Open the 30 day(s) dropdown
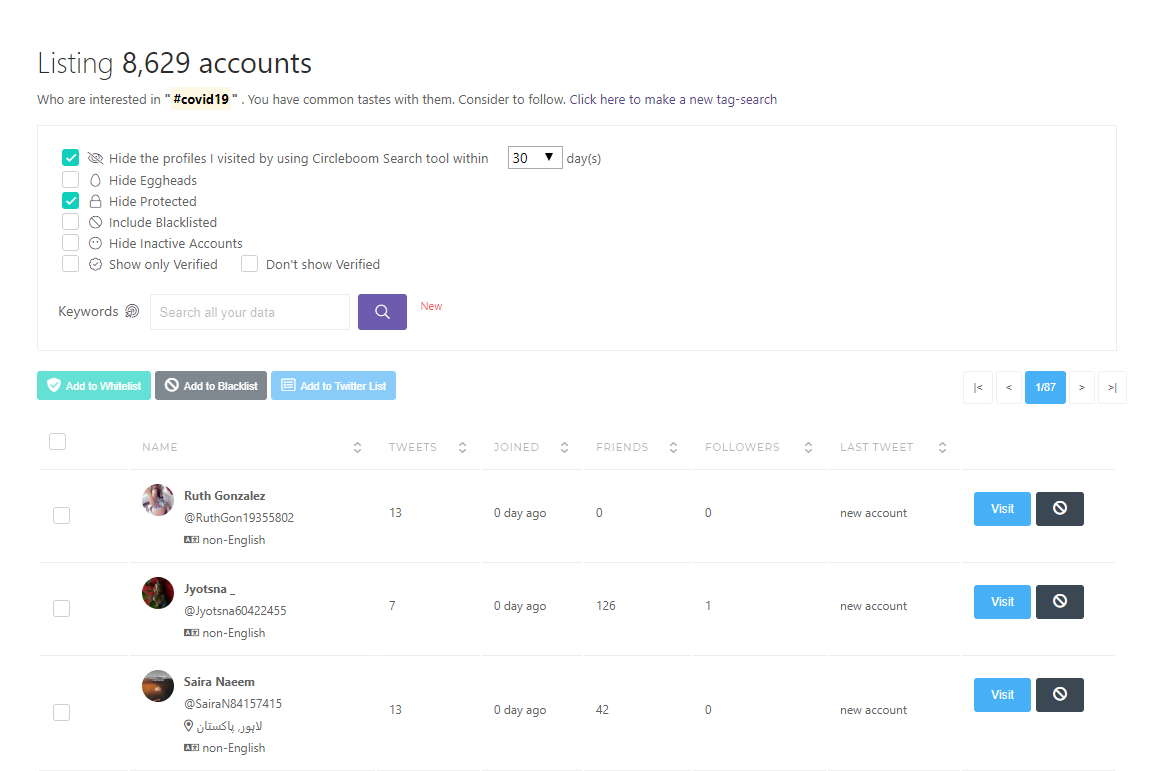The image size is (1166, 771). [535, 158]
